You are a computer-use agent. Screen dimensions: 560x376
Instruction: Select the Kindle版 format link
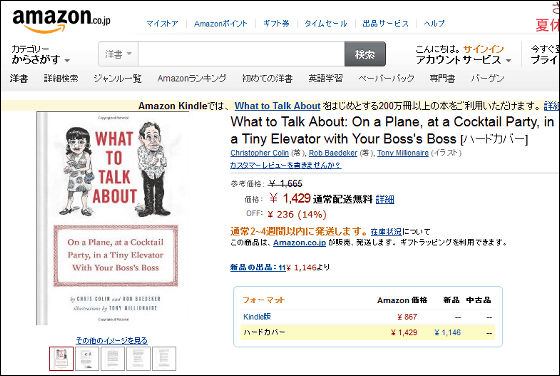(x=257, y=317)
